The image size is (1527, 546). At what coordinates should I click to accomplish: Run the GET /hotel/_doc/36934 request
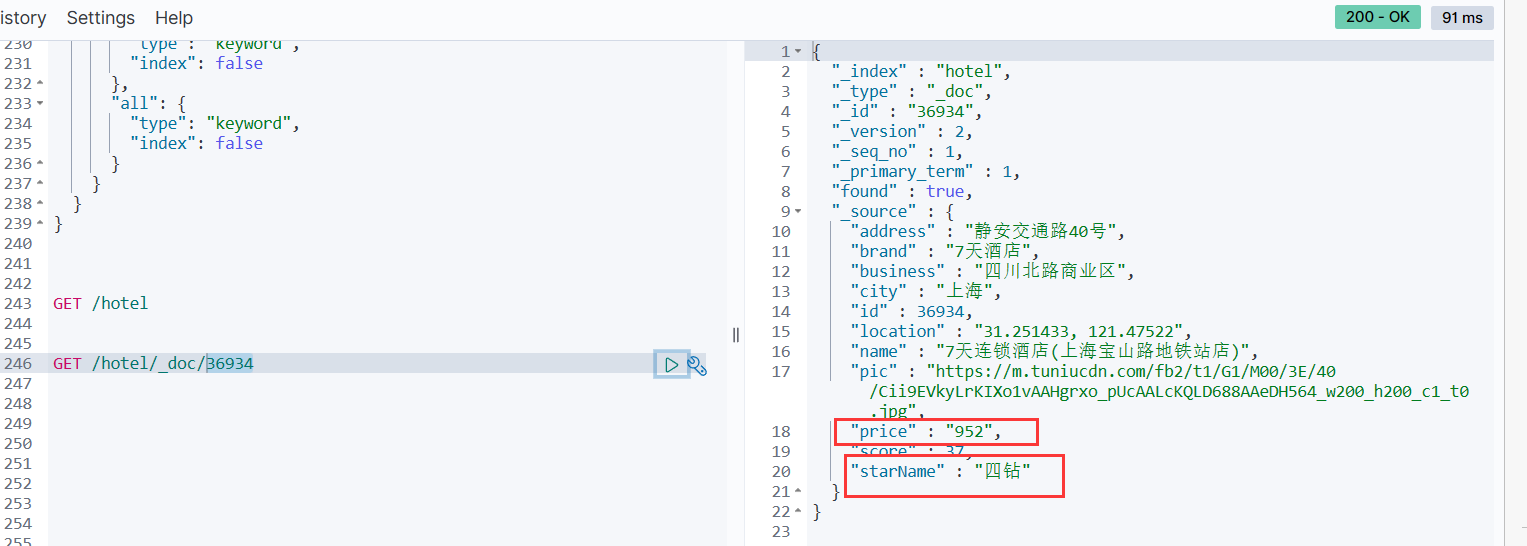pyautogui.click(x=671, y=365)
